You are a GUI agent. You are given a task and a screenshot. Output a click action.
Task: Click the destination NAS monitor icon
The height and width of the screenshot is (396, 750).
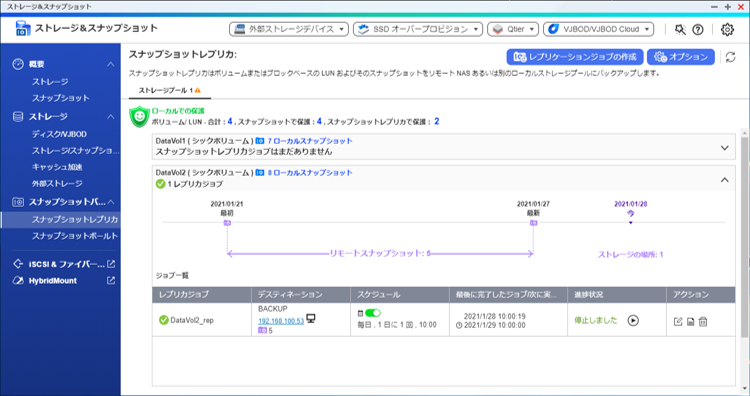pyautogui.click(x=311, y=319)
